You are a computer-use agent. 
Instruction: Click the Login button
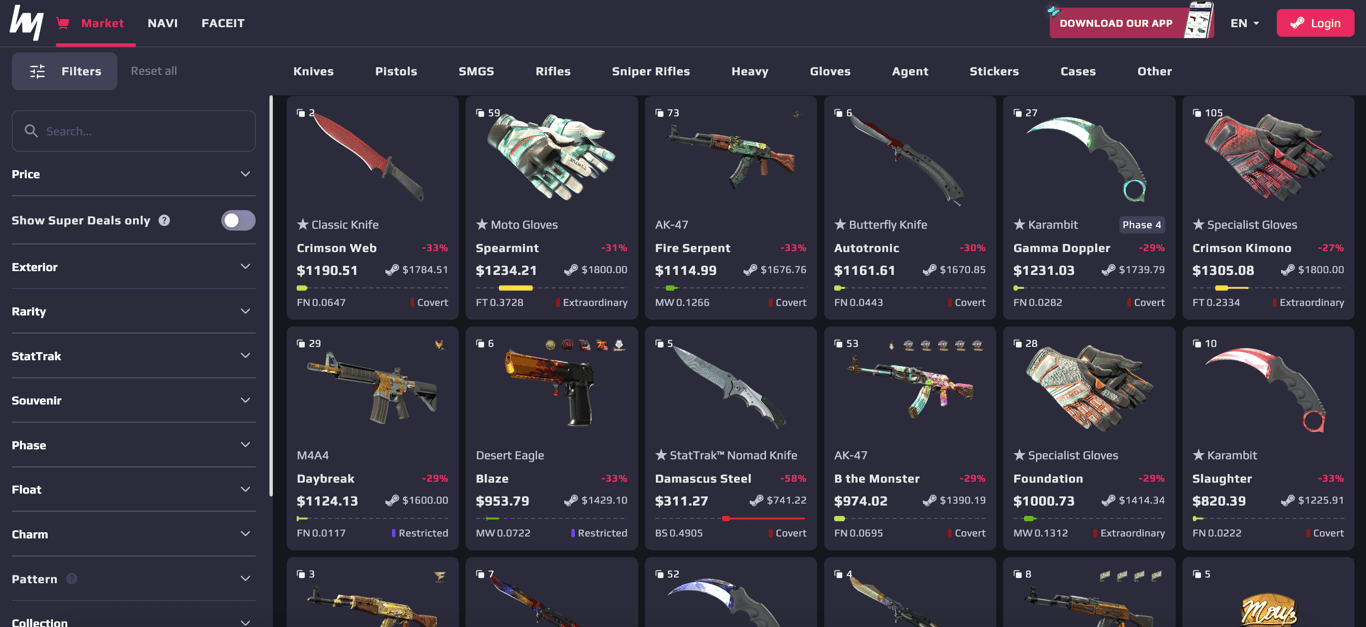(1315, 23)
